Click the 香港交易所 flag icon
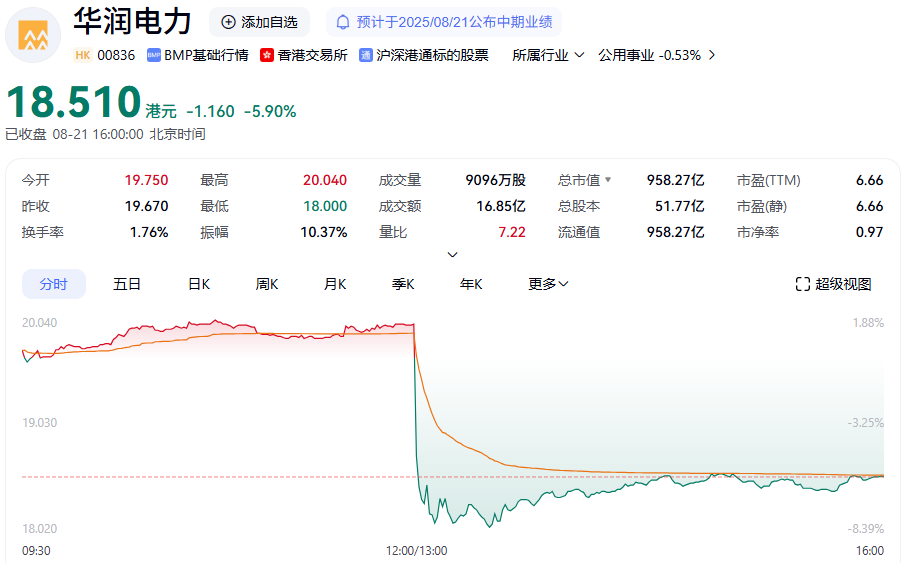Viewport: 909px width, 563px height. pyautogui.click(x=267, y=55)
